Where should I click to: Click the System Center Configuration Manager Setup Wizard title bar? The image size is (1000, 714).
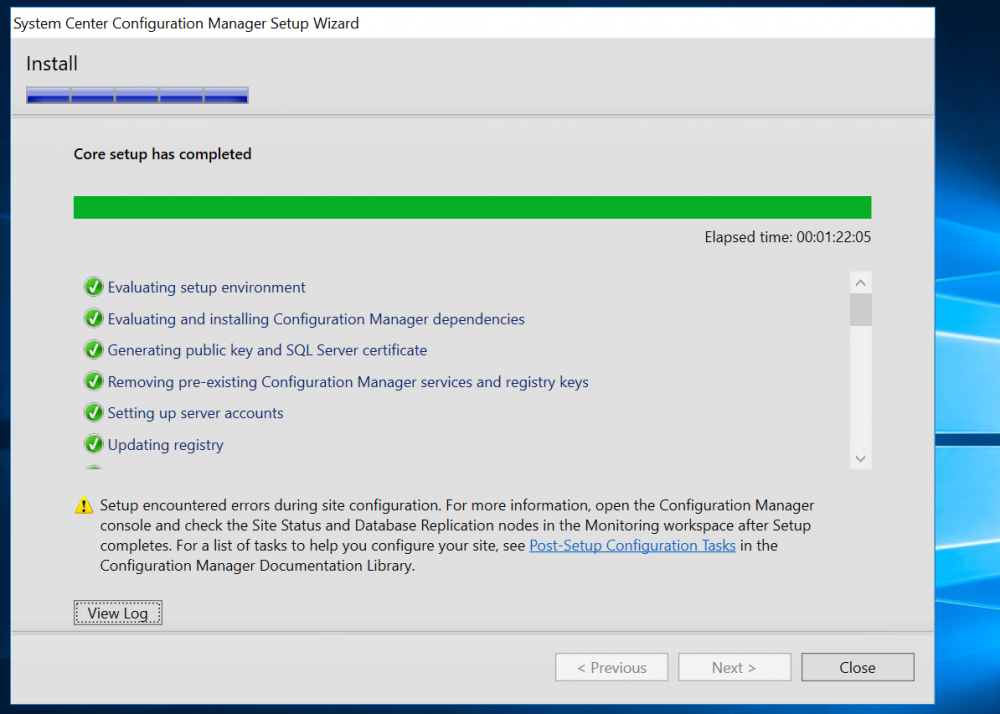tap(472, 24)
